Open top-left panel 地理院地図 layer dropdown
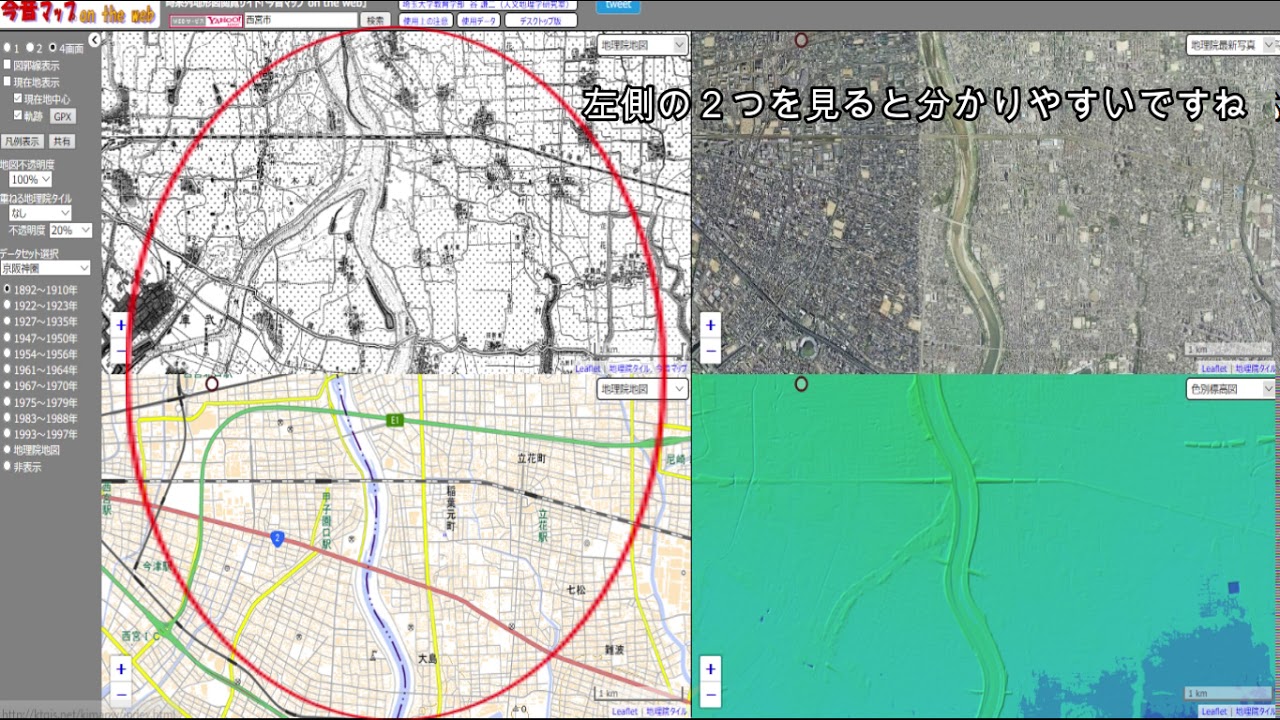The height and width of the screenshot is (720, 1280). click(x=642, y=45)
